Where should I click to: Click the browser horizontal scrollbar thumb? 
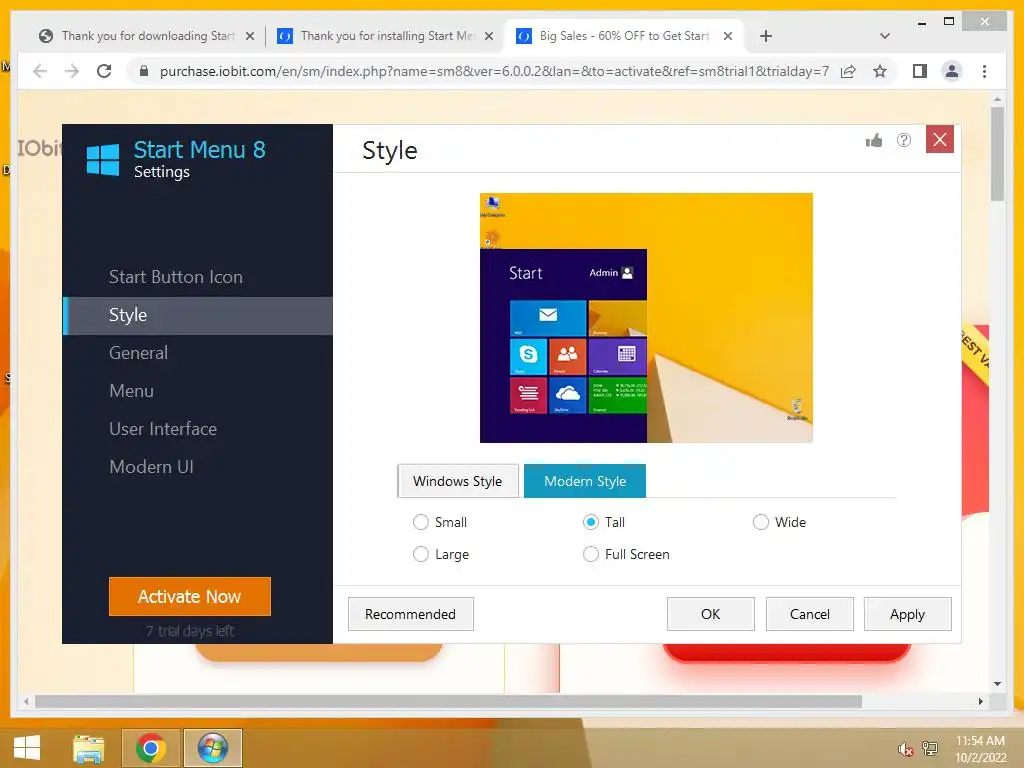(448, 702)
